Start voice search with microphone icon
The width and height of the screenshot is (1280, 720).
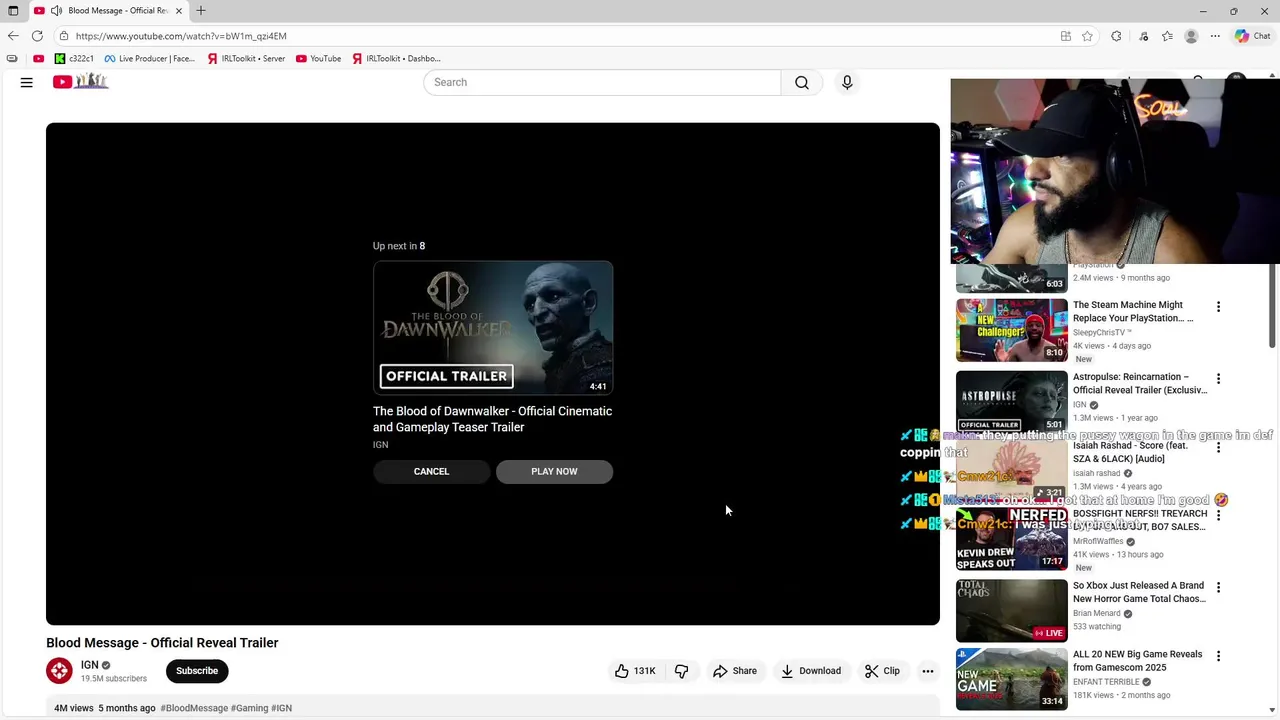tap(847, 82)
